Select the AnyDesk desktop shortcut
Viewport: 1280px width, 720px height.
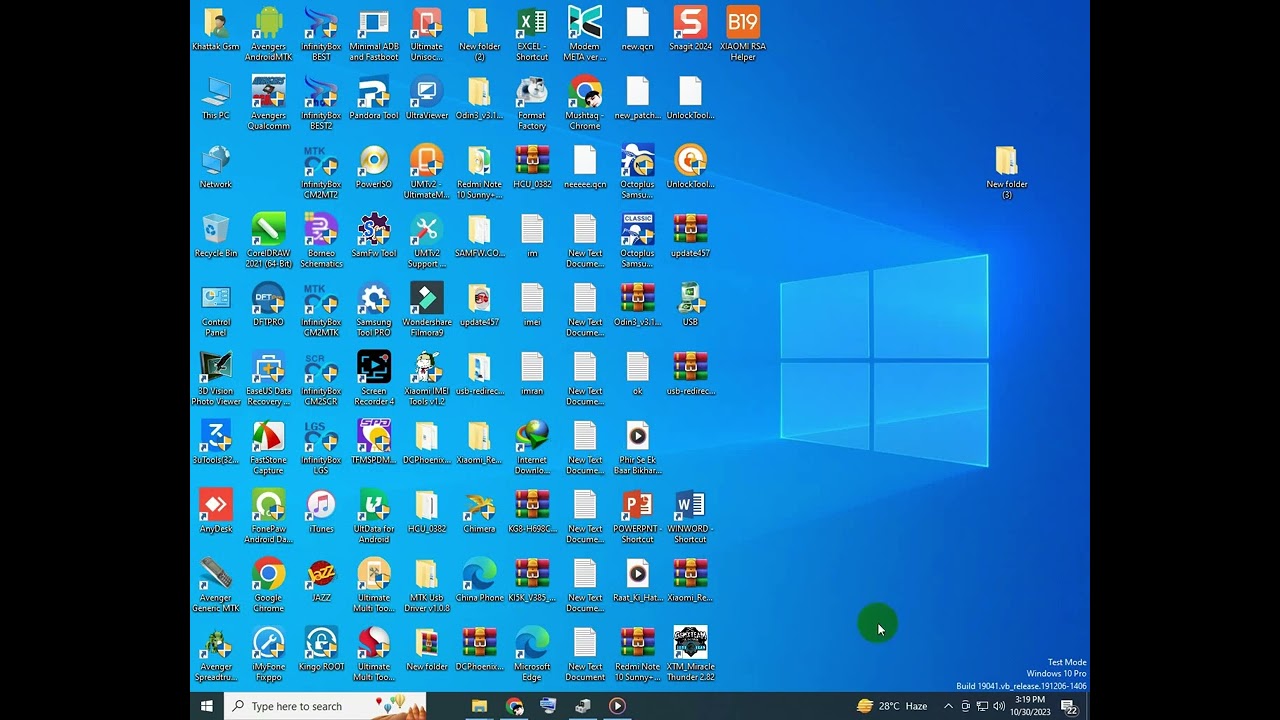[x=216, y=506]
